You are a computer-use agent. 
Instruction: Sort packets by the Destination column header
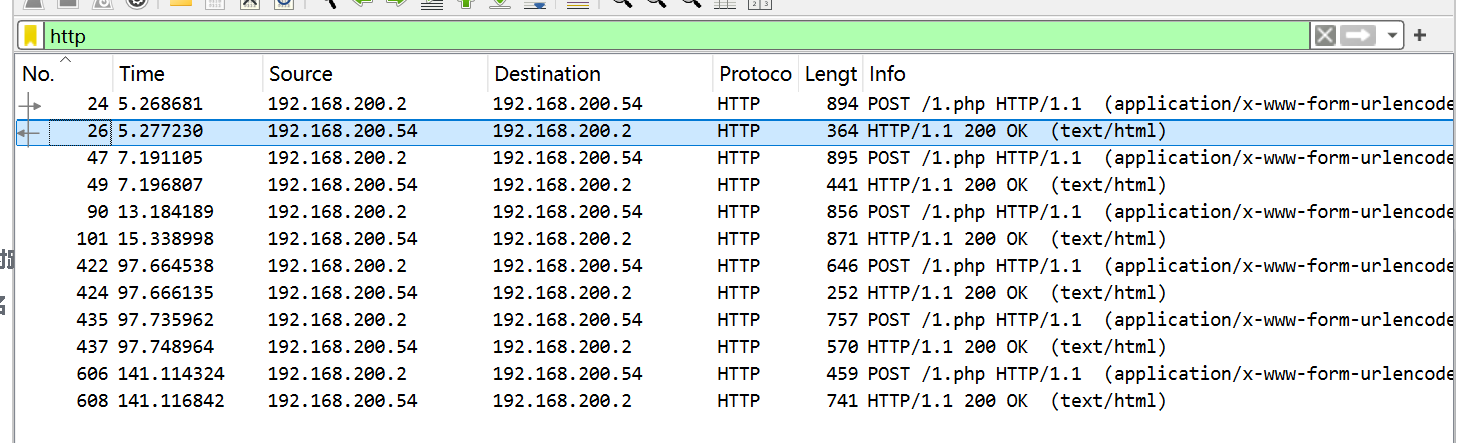(601, 73)
